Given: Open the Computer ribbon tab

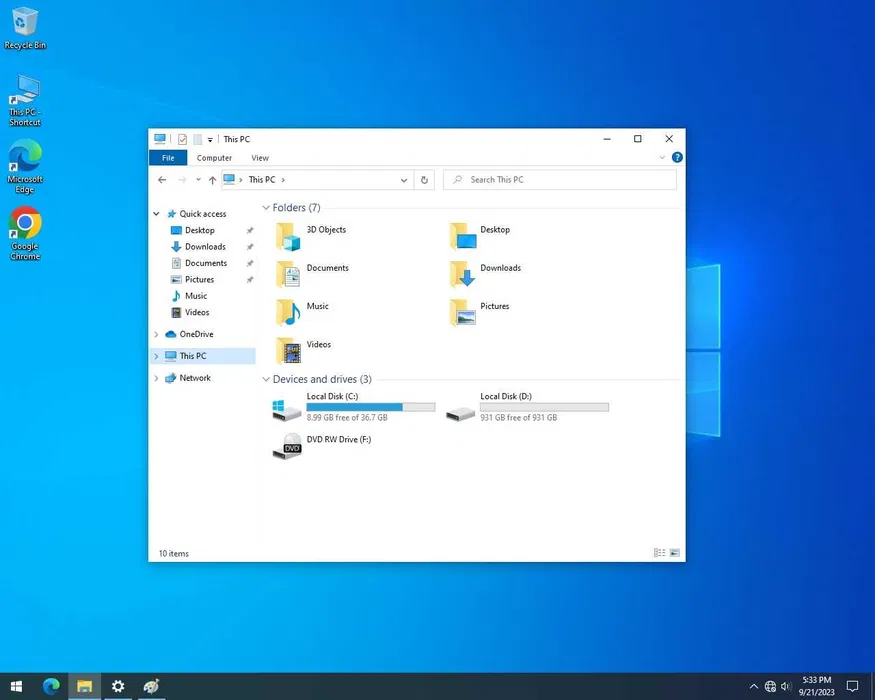Looking at the screenshot, I should coord(214,158).
